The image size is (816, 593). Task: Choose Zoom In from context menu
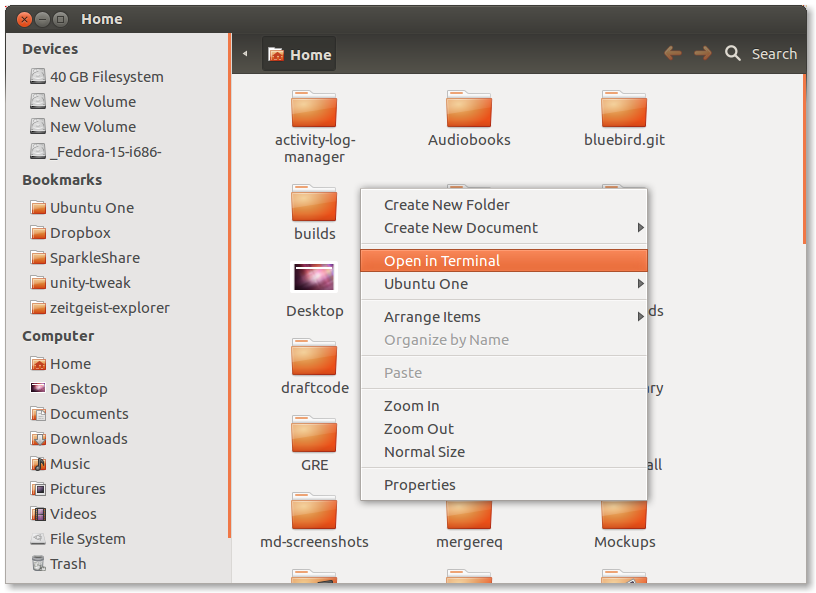point(504,406)
